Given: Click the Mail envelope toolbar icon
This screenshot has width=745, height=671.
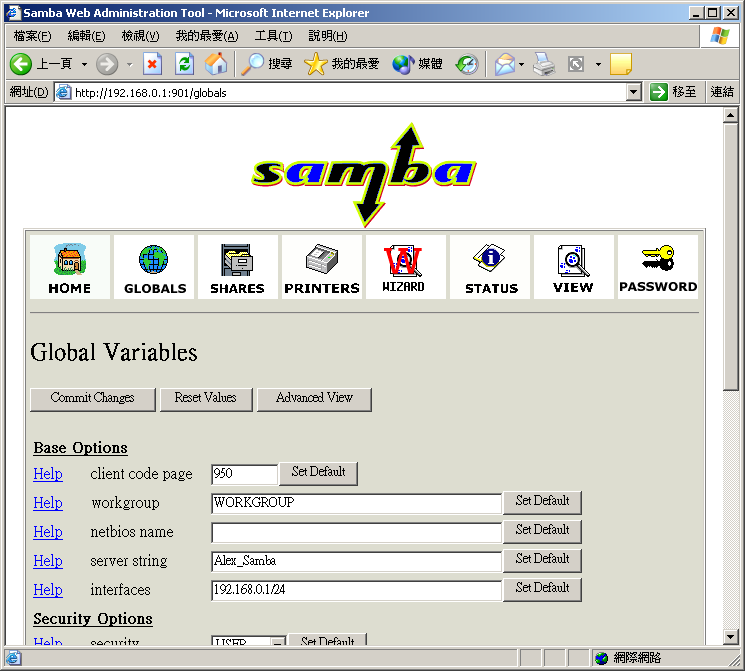Looking at the screenshot, I should [x=505, y=64].
